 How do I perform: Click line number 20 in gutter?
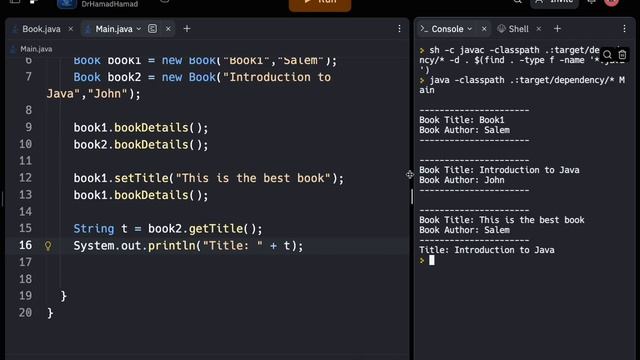25,313
